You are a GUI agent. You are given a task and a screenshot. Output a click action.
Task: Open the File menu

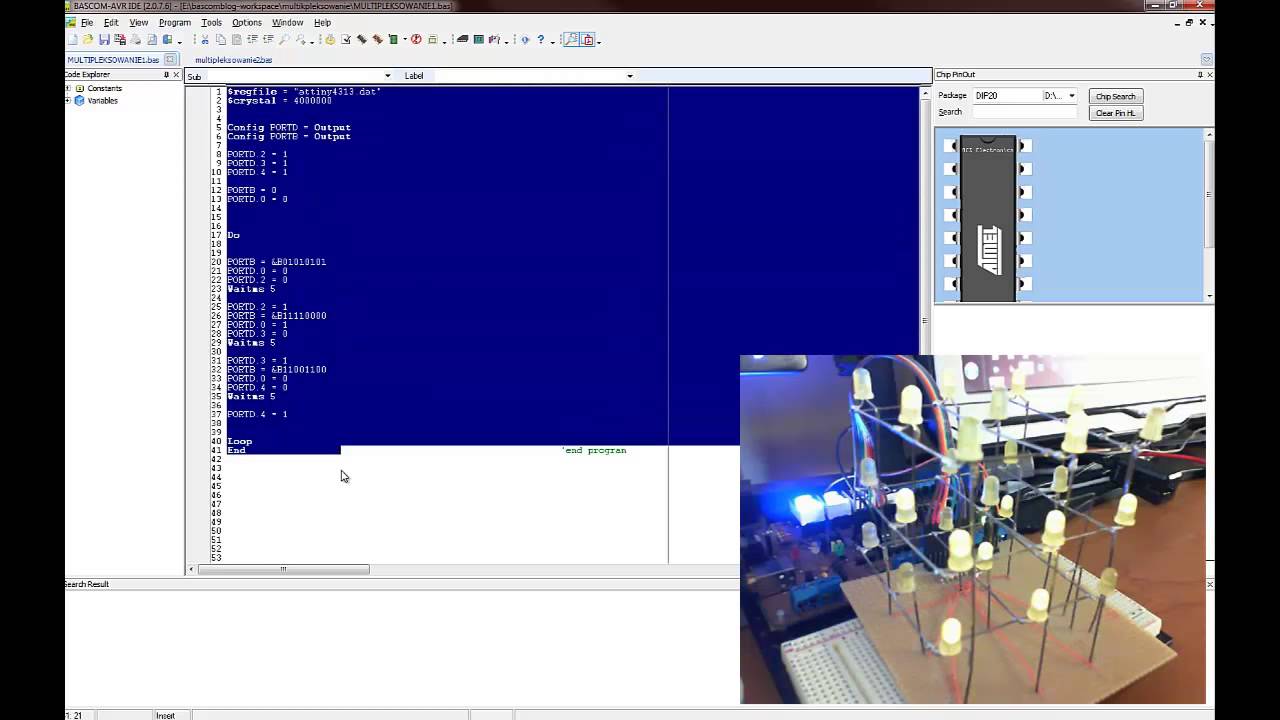pos(87,22)
